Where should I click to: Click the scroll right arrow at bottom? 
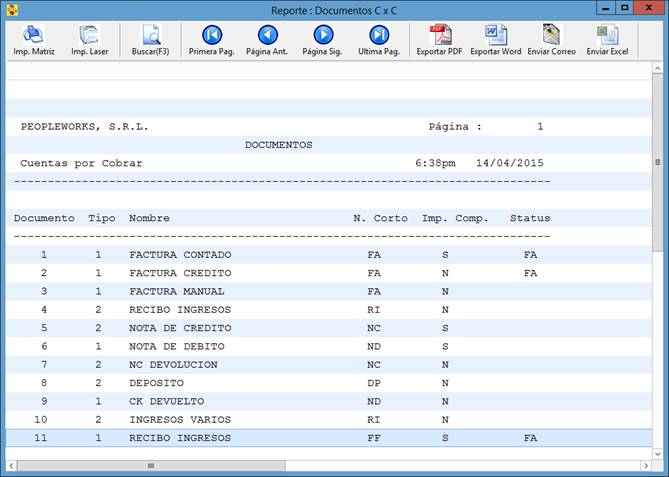pyautogui.click(x=643, y=466)
